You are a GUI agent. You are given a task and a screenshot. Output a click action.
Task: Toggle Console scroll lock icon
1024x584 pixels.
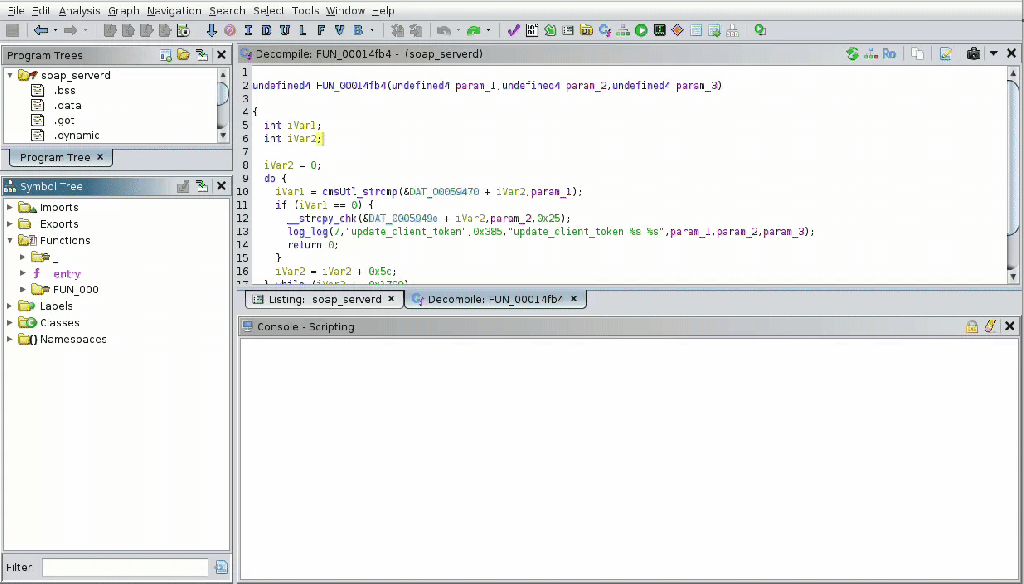tap(972, 327)
